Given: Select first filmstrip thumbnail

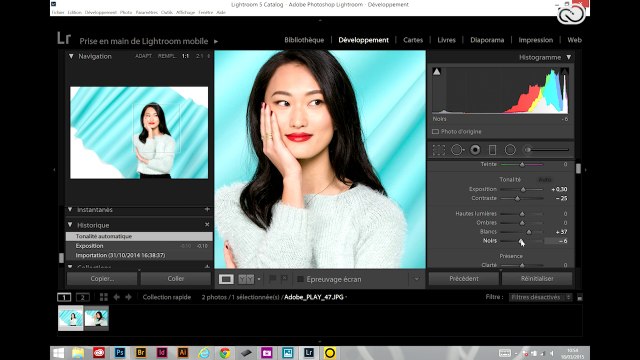Looking at the screenshot, I should (71, 318).
